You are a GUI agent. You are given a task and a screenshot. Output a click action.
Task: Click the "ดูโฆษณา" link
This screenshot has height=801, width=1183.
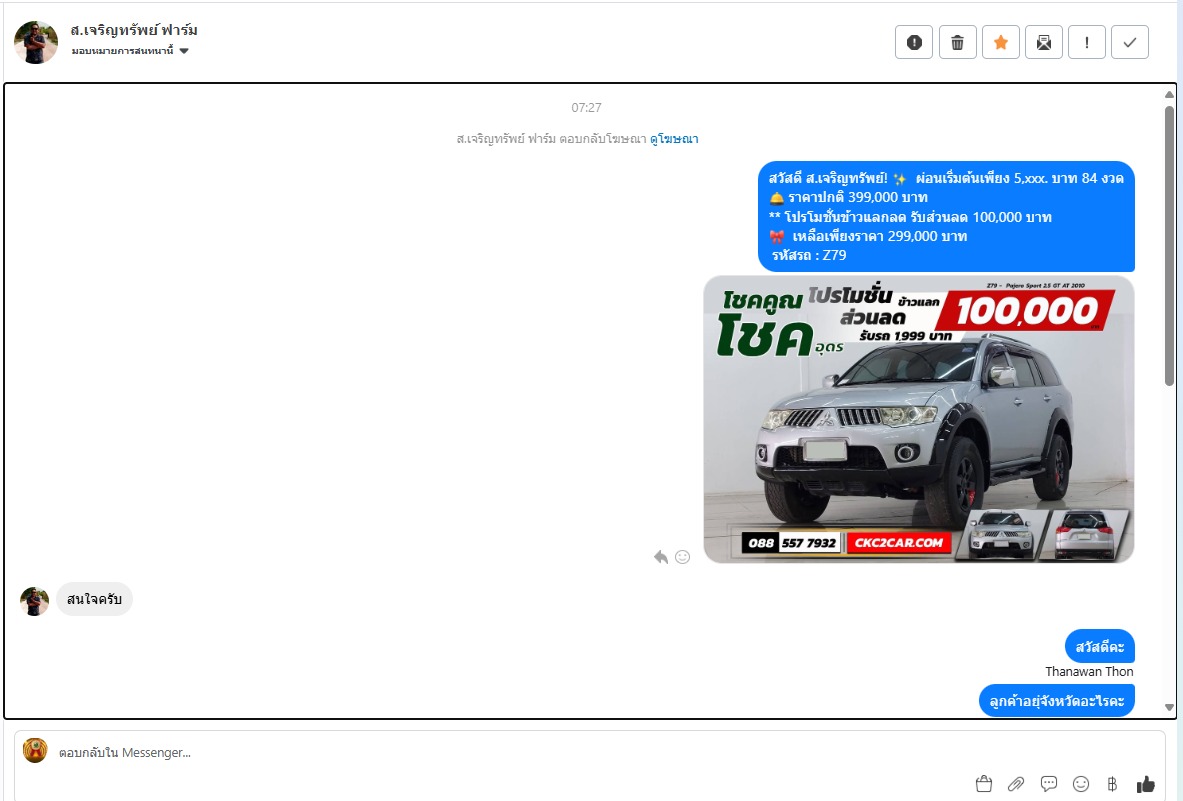(x=674, y=139)
